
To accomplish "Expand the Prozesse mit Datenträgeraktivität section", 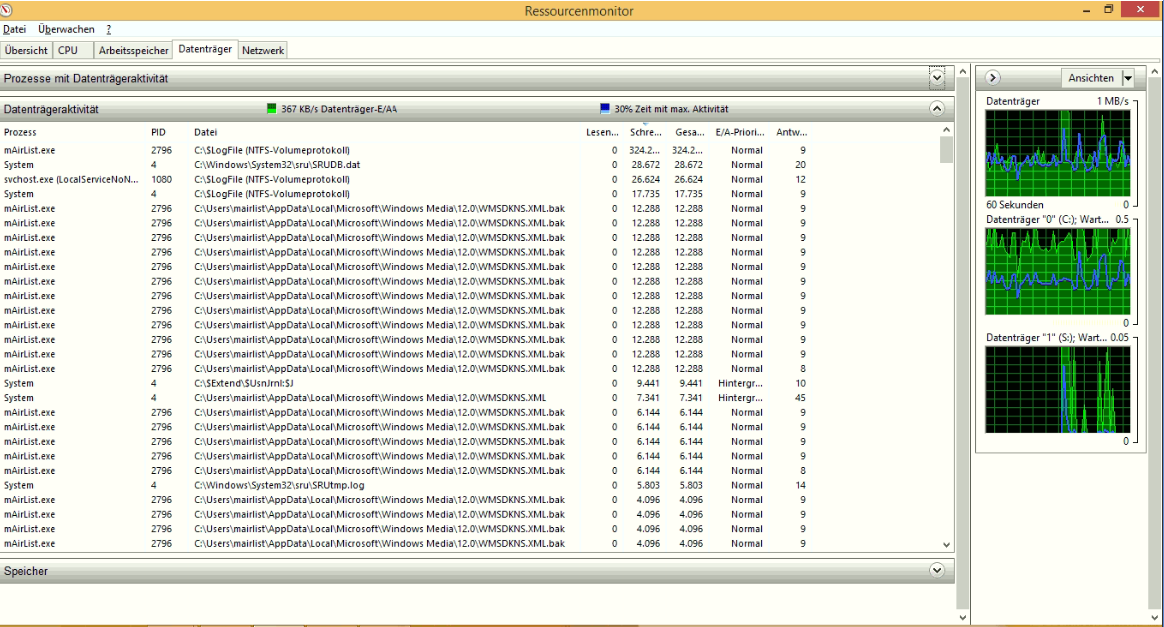I will 937,77.
